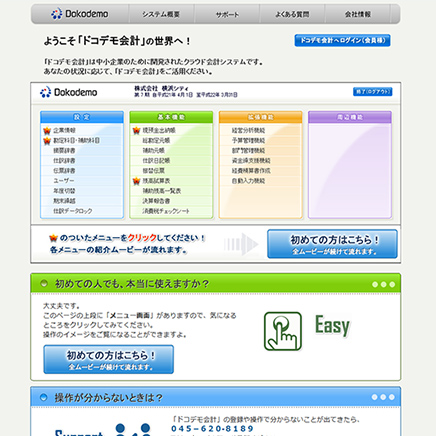Click the blue 終了(ログアウト) button
This screenshot has width=436, height=436.
click(x=373, y=91)
